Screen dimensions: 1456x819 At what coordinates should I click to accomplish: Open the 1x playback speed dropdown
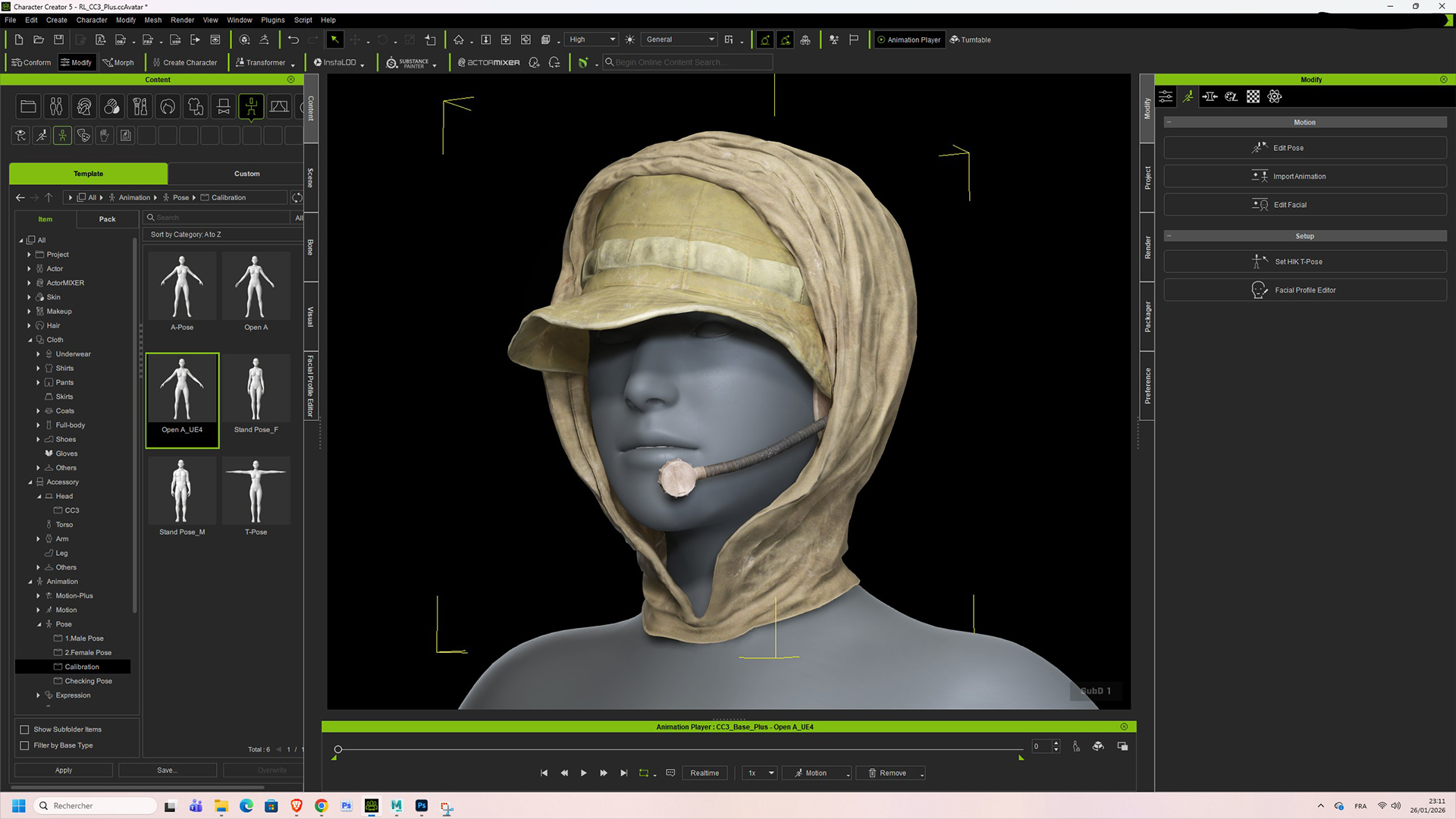pyautogui.click(x=760, y=773)
